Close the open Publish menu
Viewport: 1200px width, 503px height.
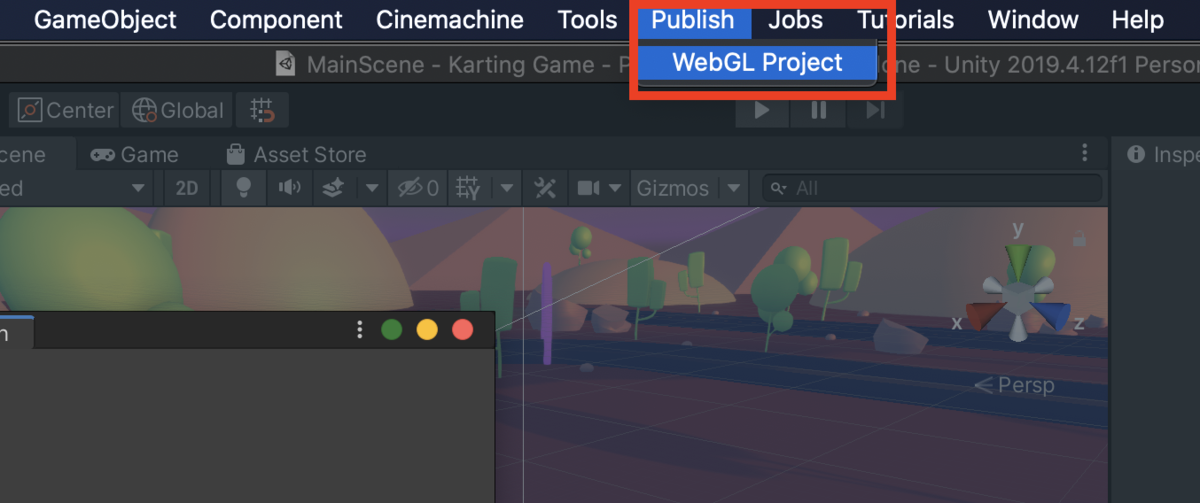point(692,20)
